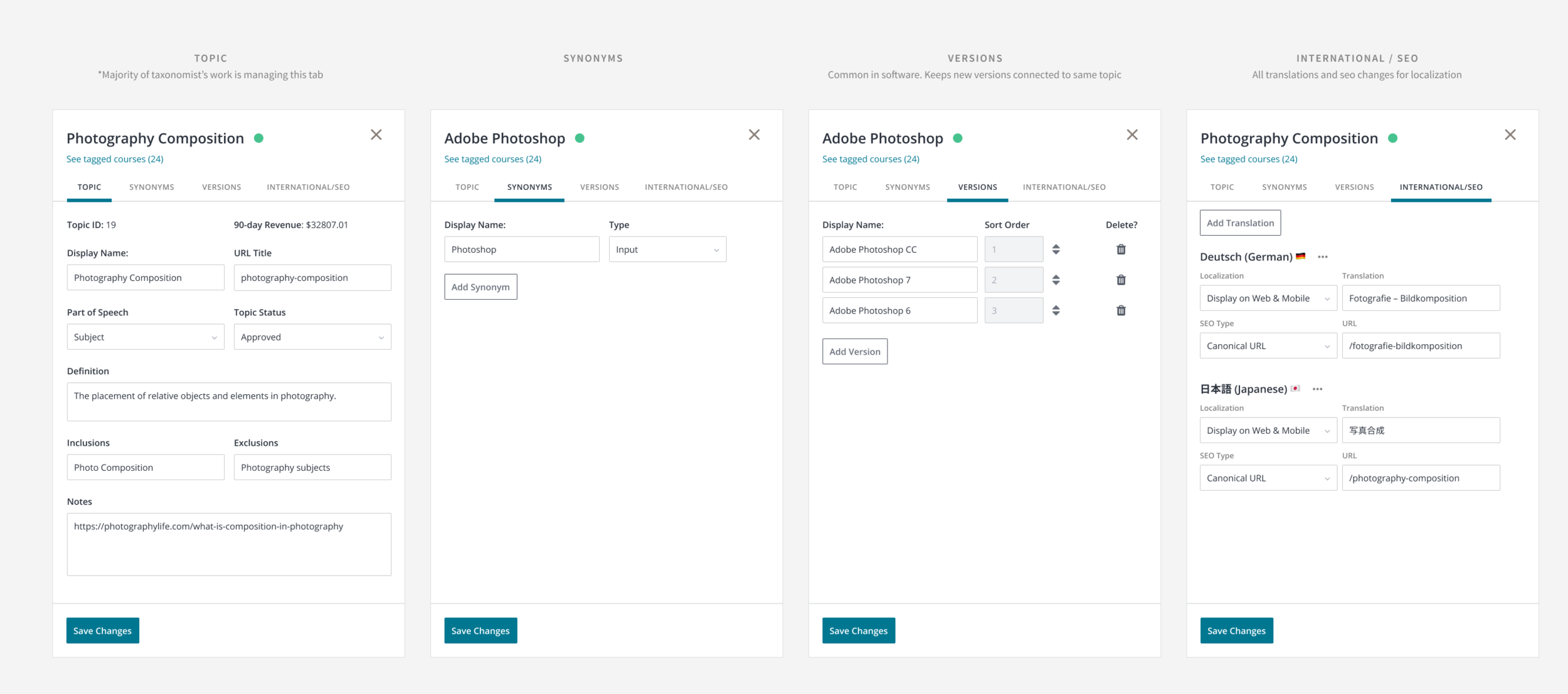Open the synonym Type dropdown showing Input

(667, 250)
